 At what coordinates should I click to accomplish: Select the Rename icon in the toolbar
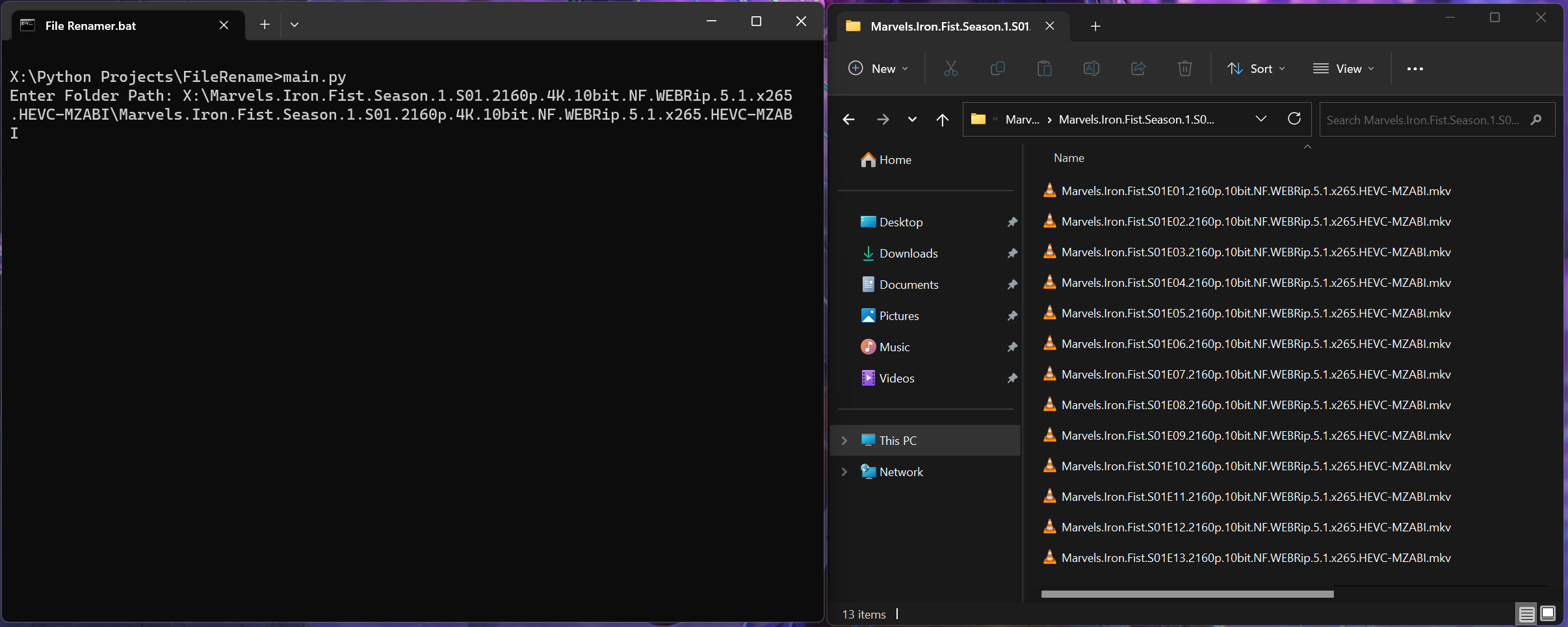[1091, 68]
